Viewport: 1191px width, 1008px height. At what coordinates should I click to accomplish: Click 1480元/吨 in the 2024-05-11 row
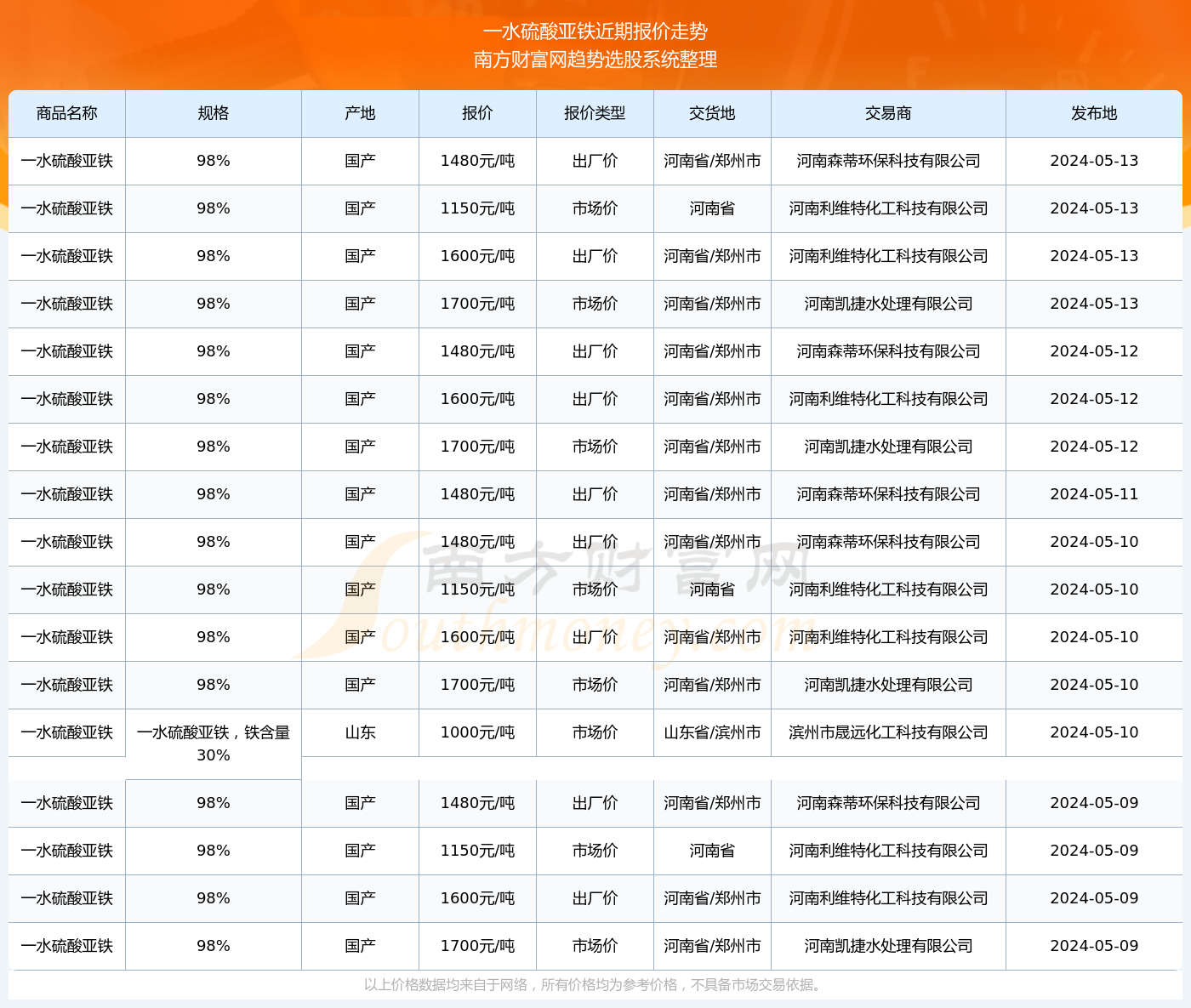click(477, 494)
